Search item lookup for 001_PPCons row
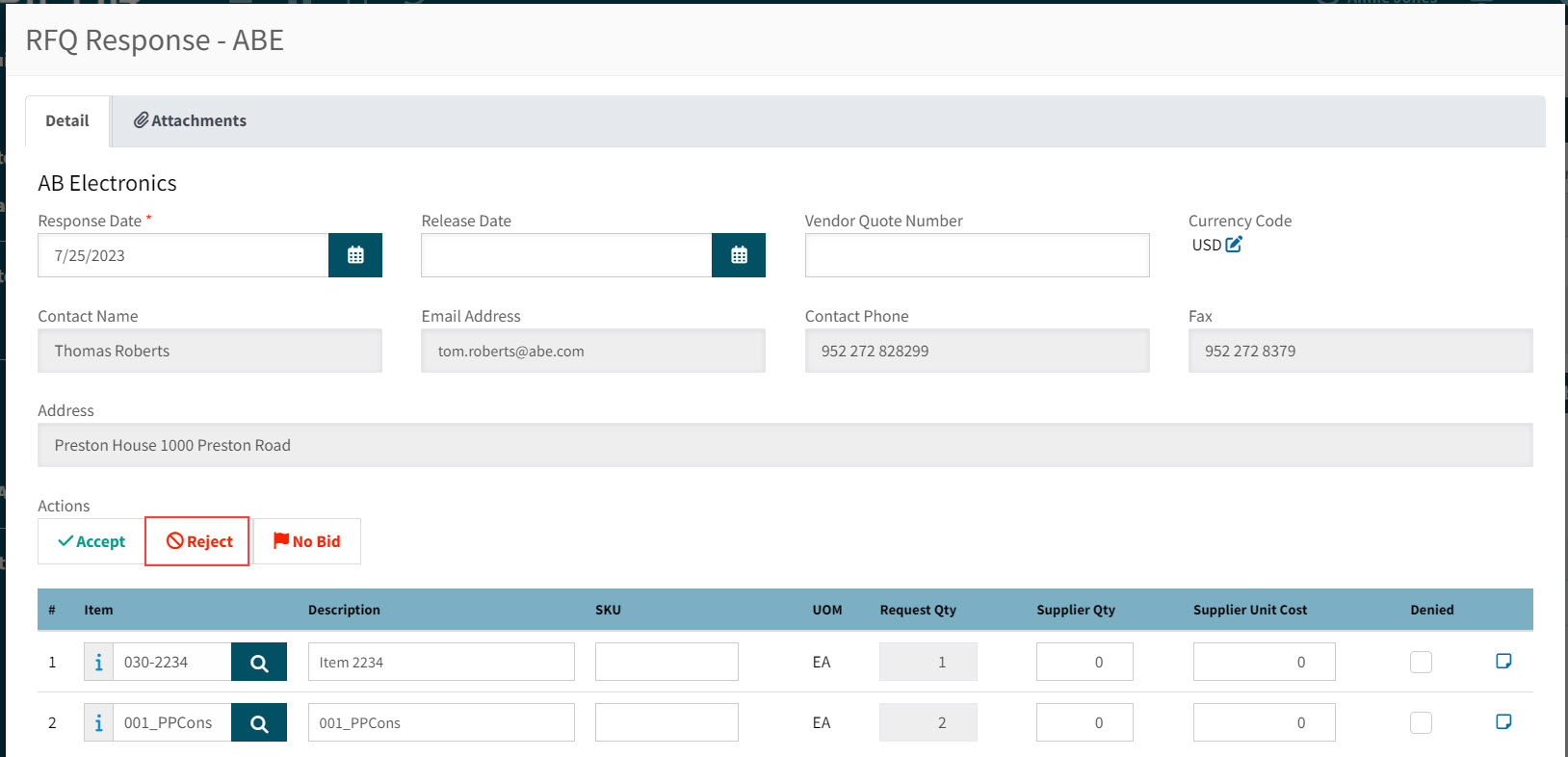The image size is (1568, 757). tap(259, 723)
